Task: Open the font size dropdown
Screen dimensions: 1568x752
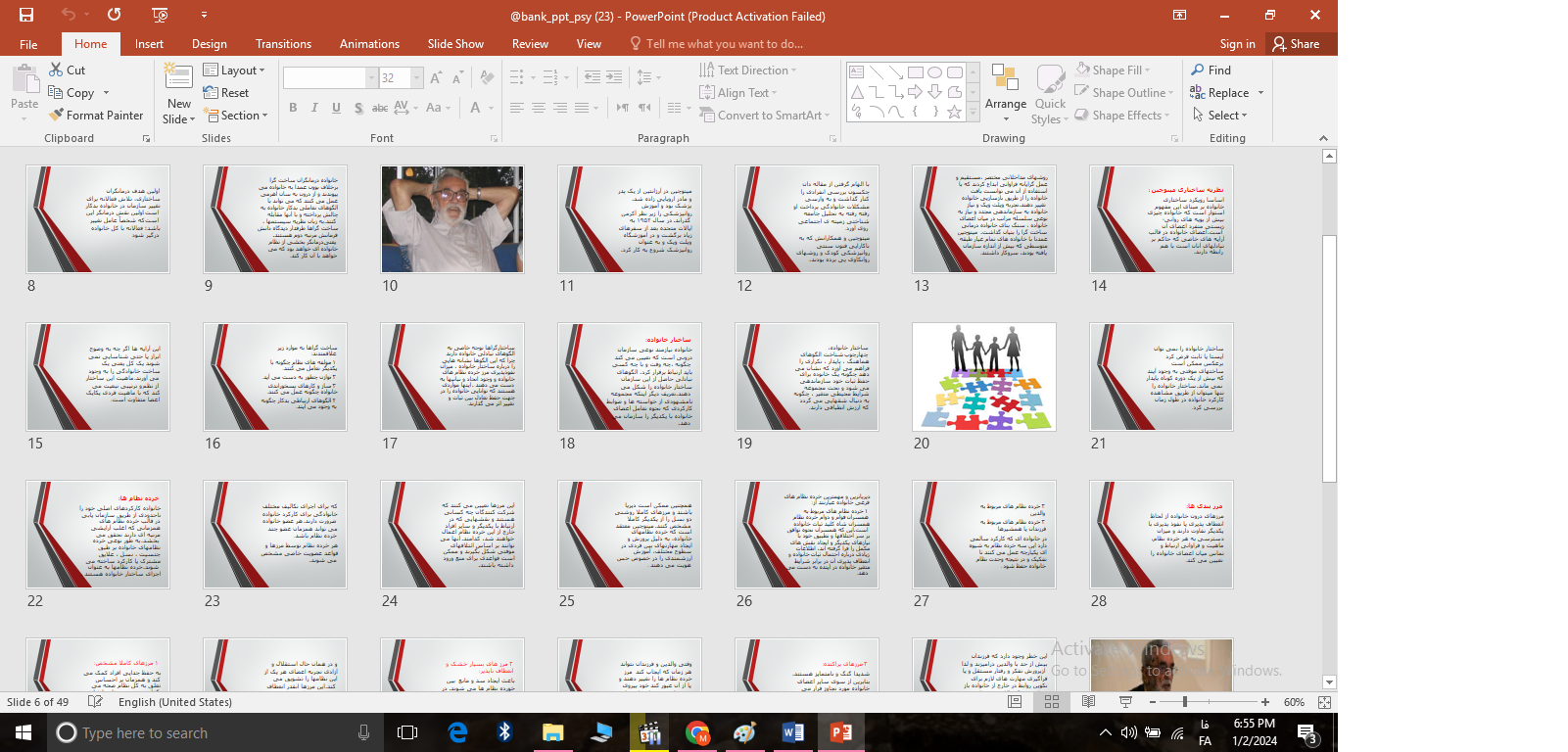Action: (x=417, y=78)
